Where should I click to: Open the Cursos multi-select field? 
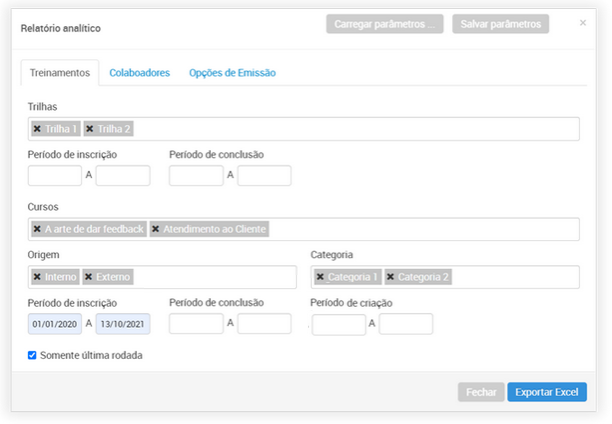420,229
